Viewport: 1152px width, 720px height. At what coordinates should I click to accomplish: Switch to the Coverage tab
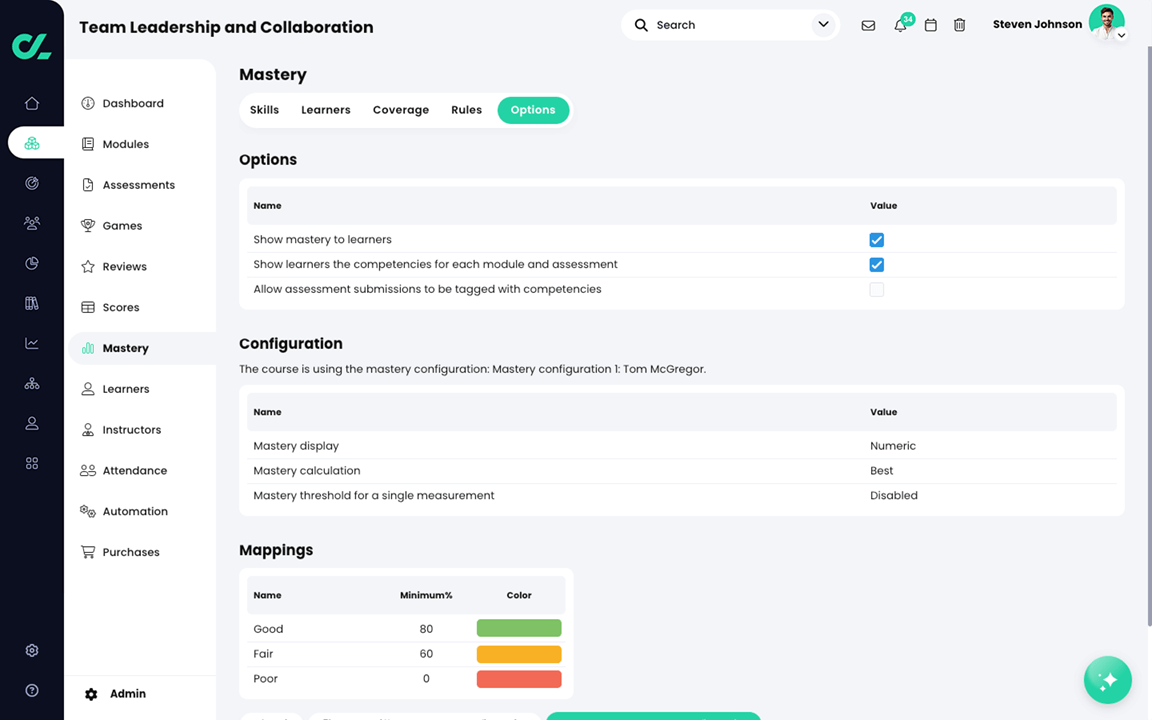(400, 110)
